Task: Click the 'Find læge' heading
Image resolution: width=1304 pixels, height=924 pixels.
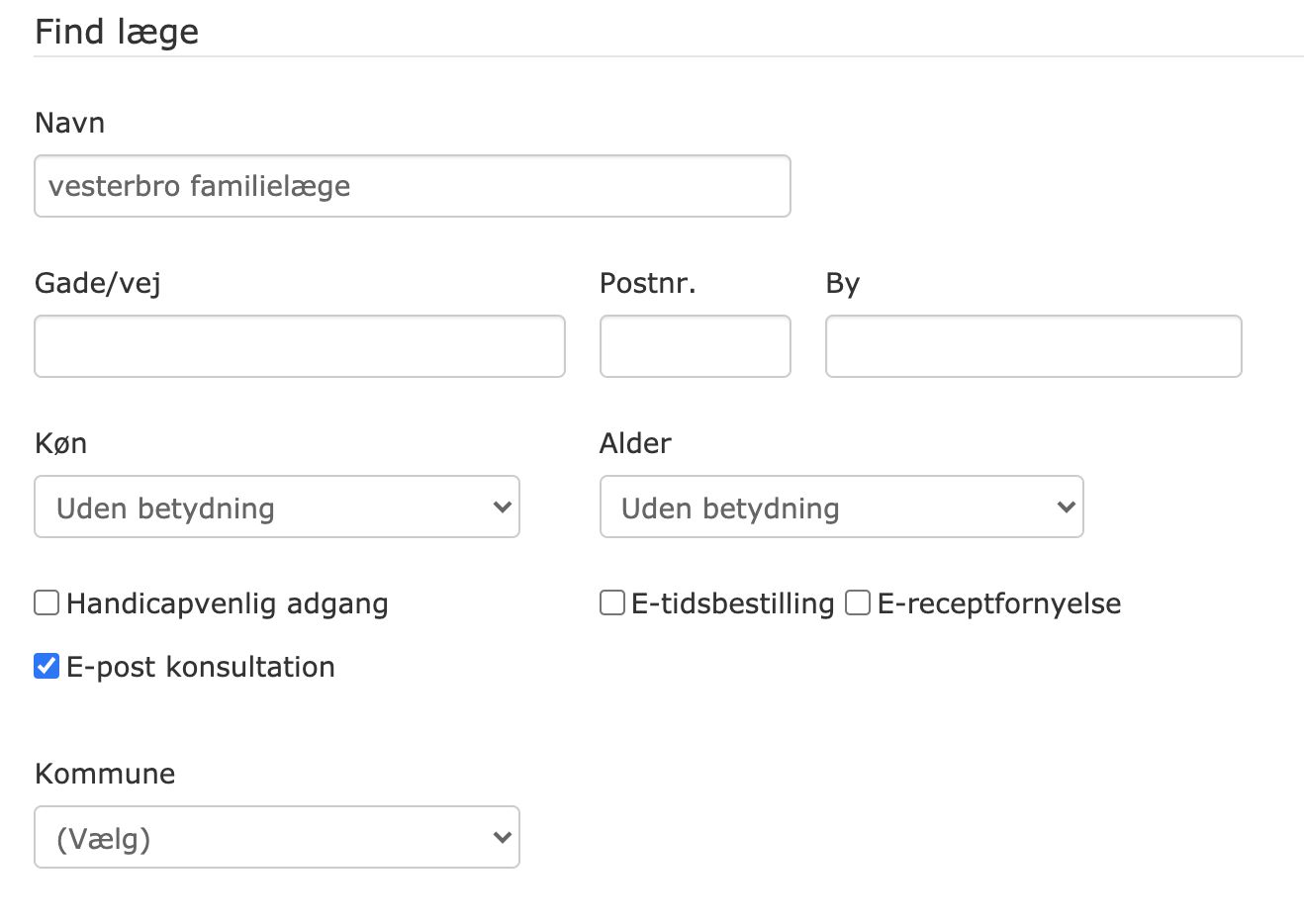Action: click(117, 32)
